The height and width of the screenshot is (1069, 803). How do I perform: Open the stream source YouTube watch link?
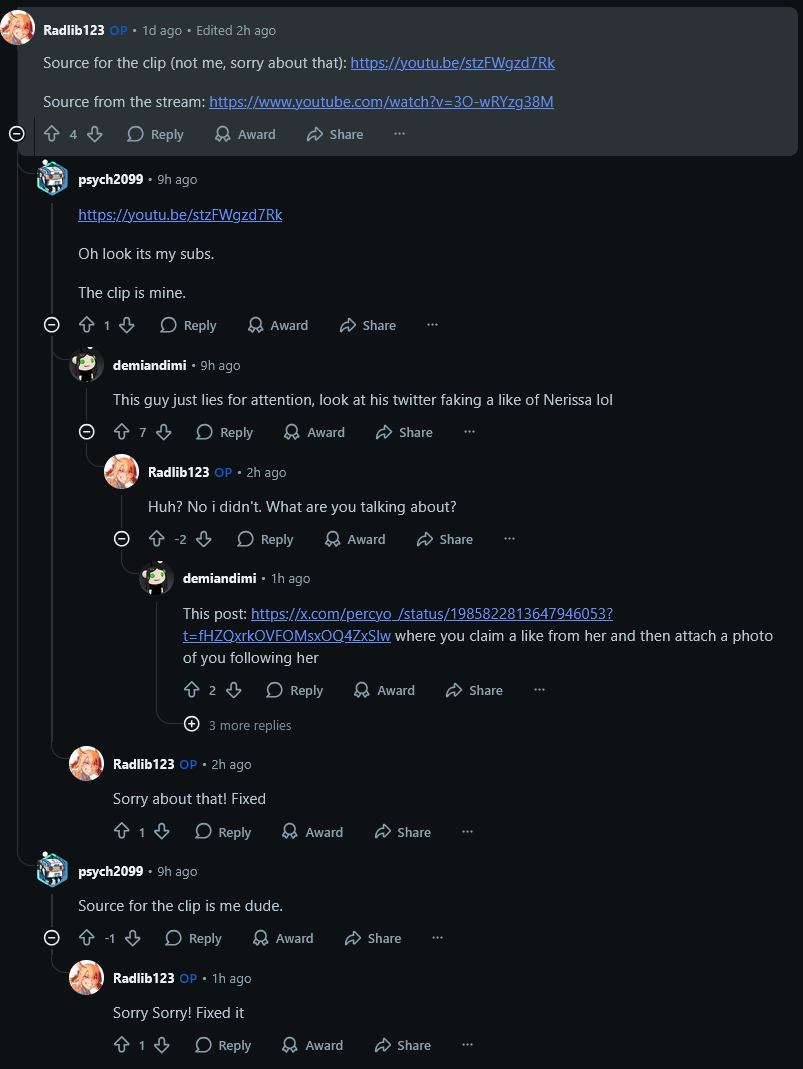pyautogui.click(x=381, y=102)
